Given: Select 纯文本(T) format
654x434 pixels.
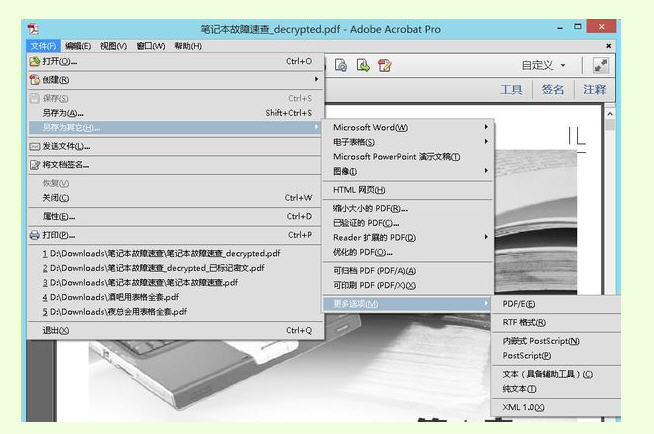Looking at the screenshot, I should point(556,389).
